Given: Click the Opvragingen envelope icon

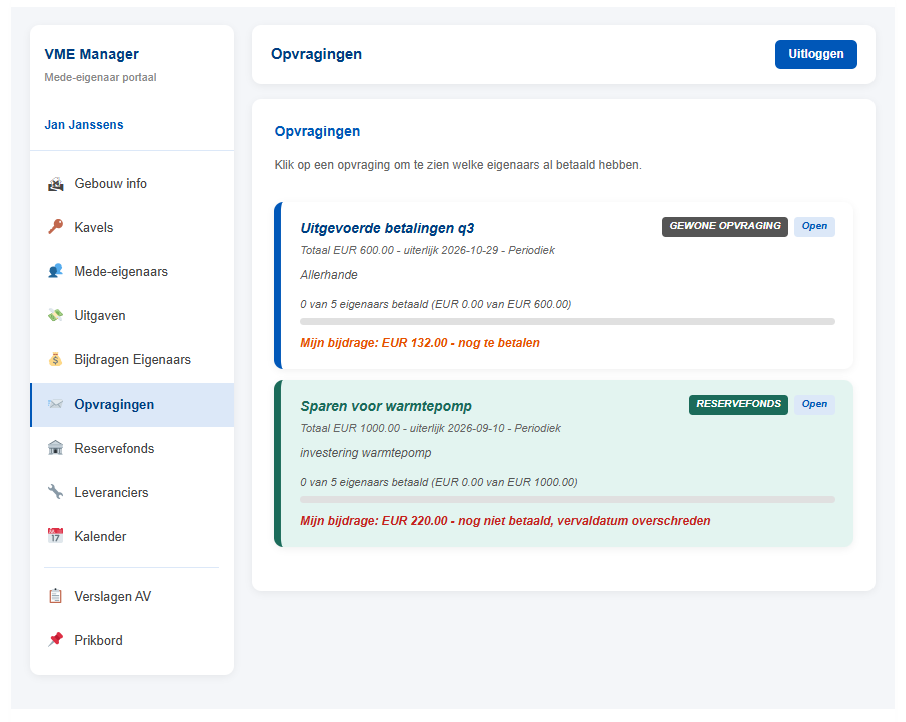Looking at the screenshot, I should point(55,404).
